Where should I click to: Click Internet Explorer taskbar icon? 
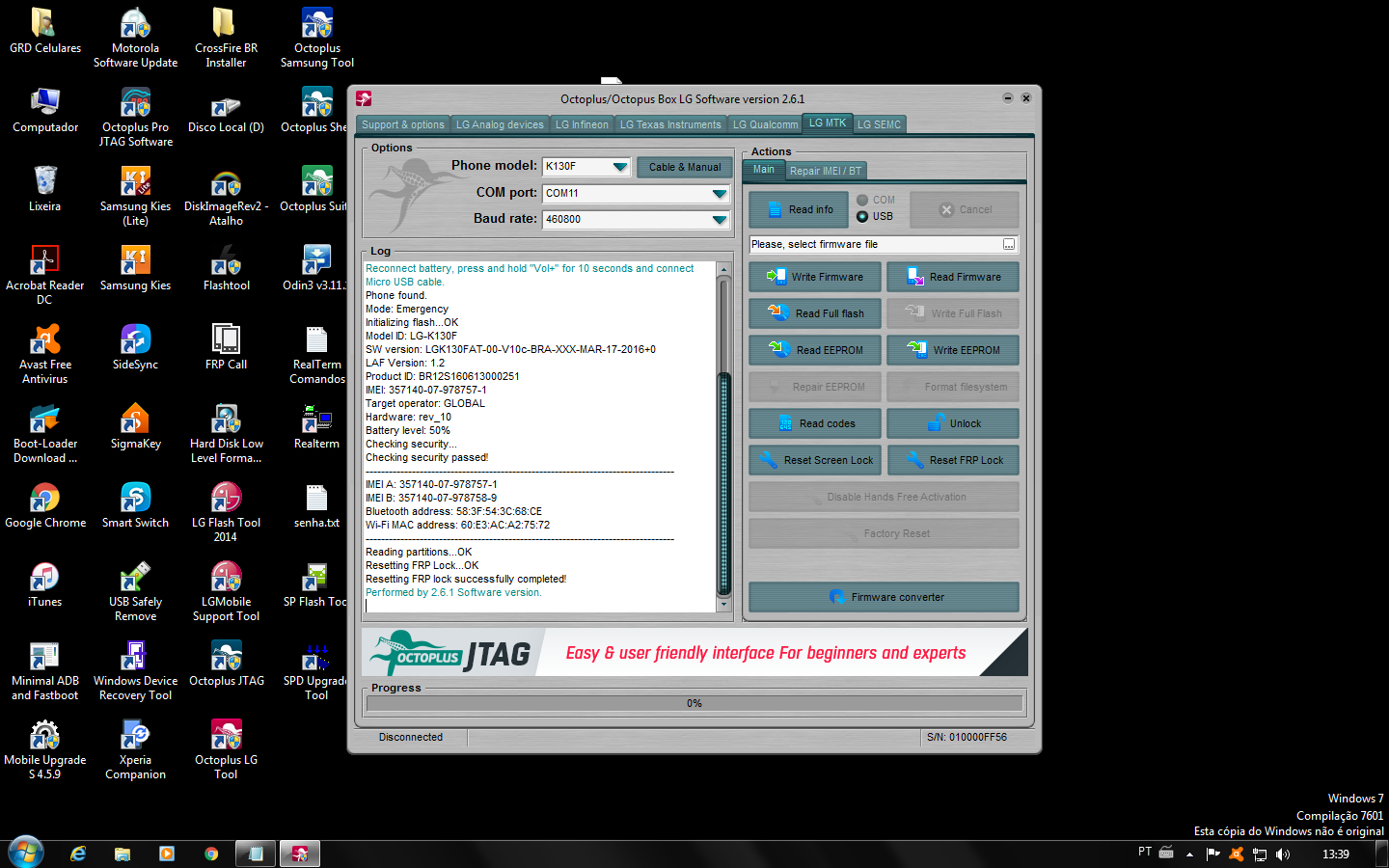click(78, 854)
